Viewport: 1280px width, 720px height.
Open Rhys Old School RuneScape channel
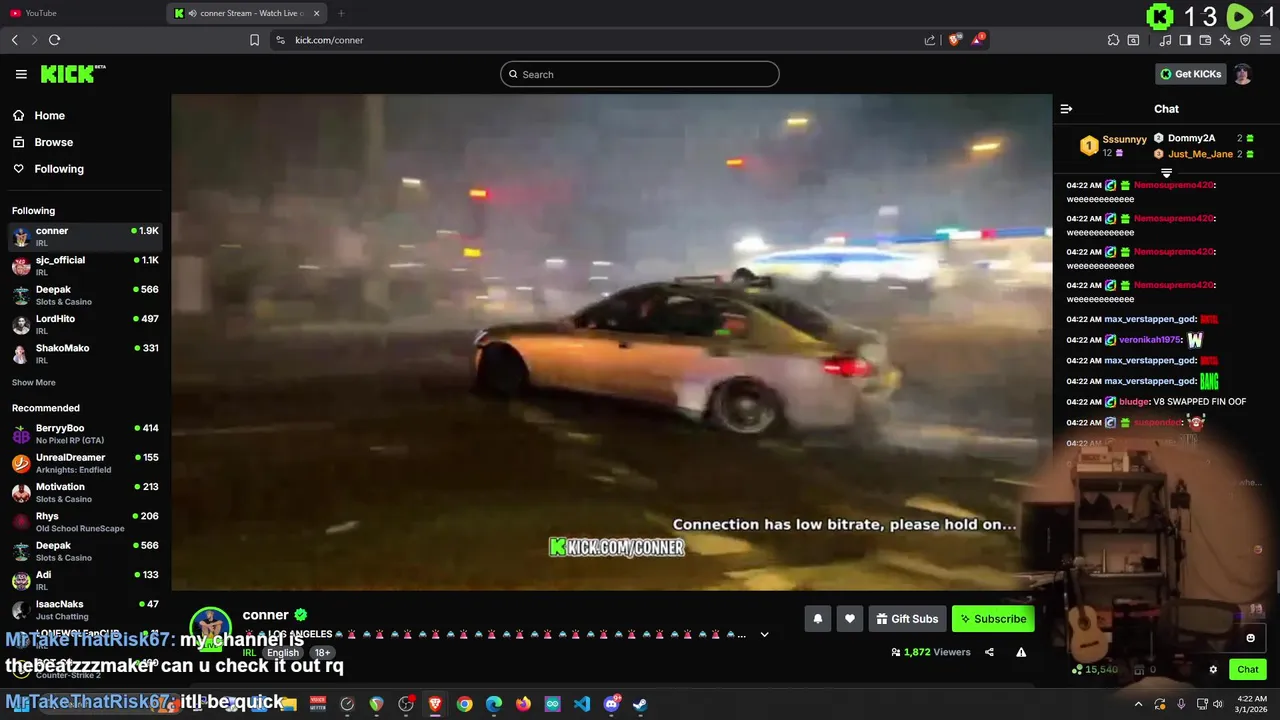coord(85,521)
